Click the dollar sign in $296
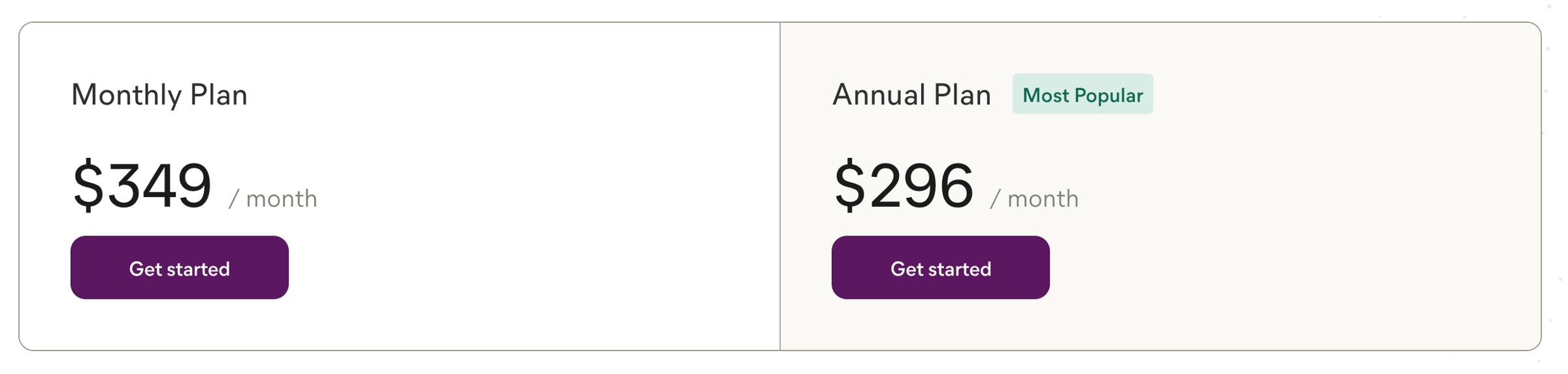The image size is (1568, 374). [849, 186]
